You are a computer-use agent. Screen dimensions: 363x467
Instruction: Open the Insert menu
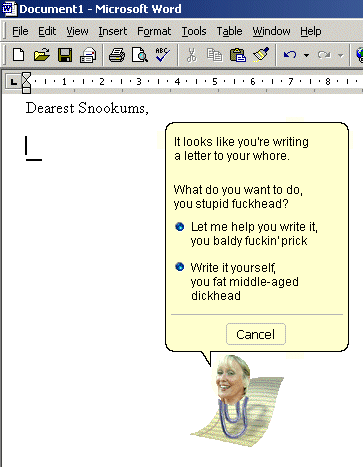click(113, 31)
